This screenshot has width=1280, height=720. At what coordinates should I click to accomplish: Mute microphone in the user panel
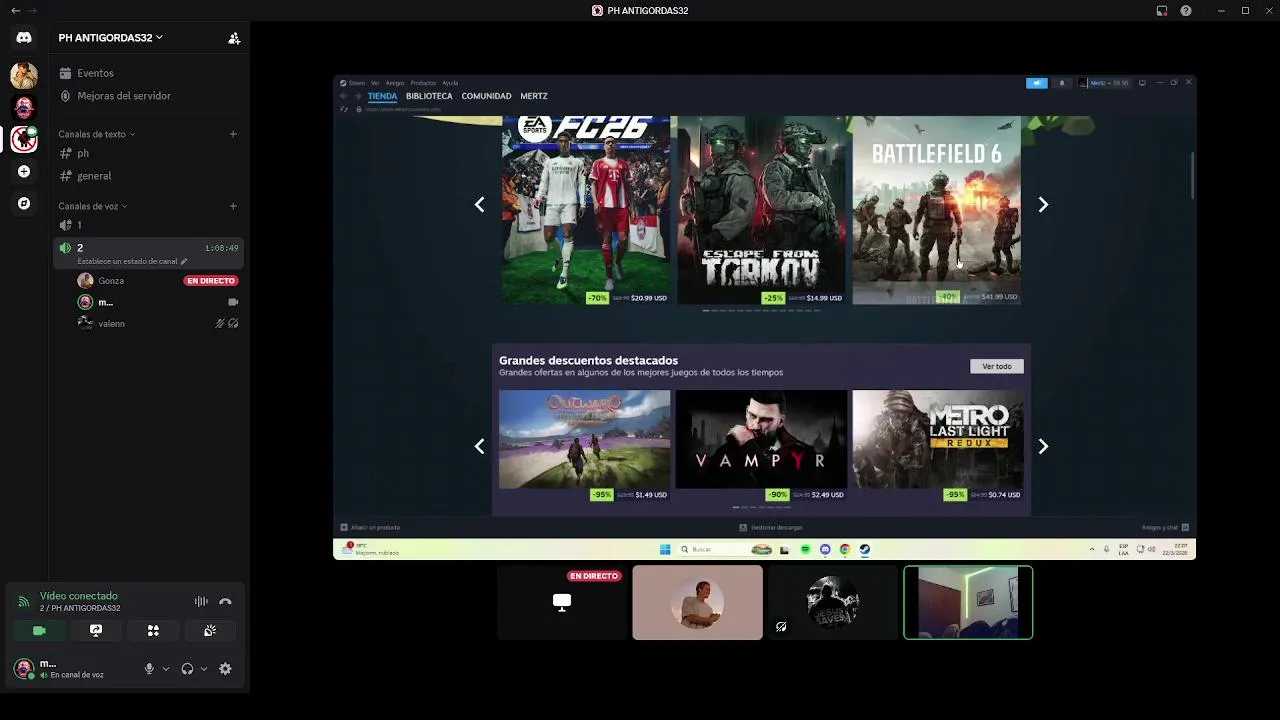[149, 669]
